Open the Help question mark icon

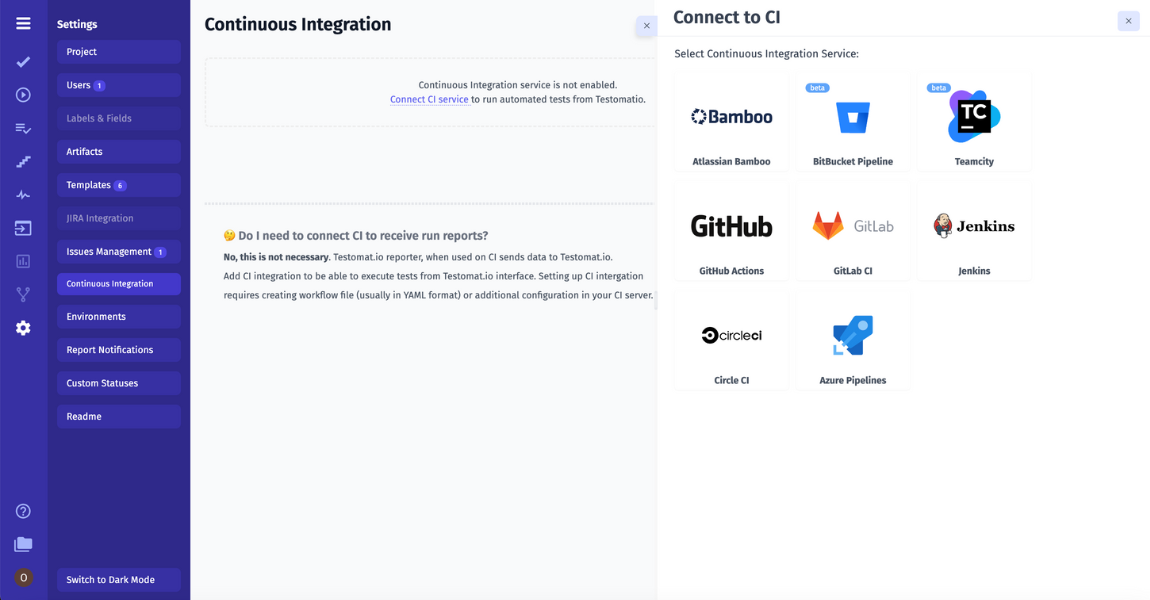[22, 510]
